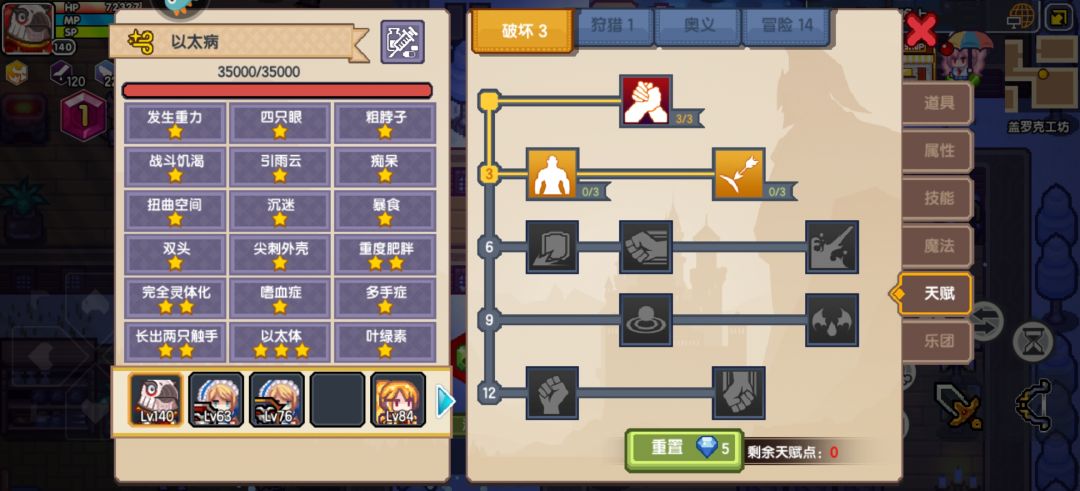Close the talent panel with red X

click(x=920, y=30)
